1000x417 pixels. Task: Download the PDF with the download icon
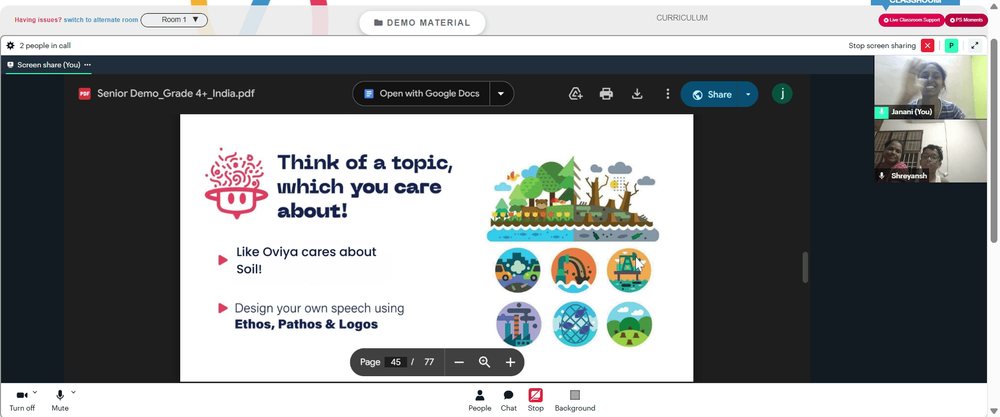636,94
